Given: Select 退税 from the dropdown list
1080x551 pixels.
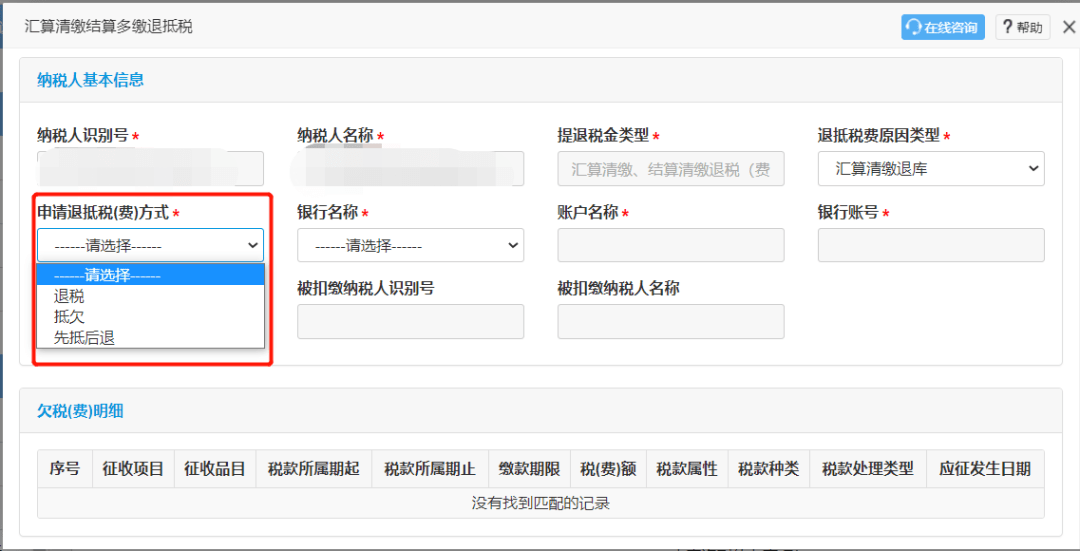Looking at the screenshot, I should pyautogui.click(x=70, y=296).
